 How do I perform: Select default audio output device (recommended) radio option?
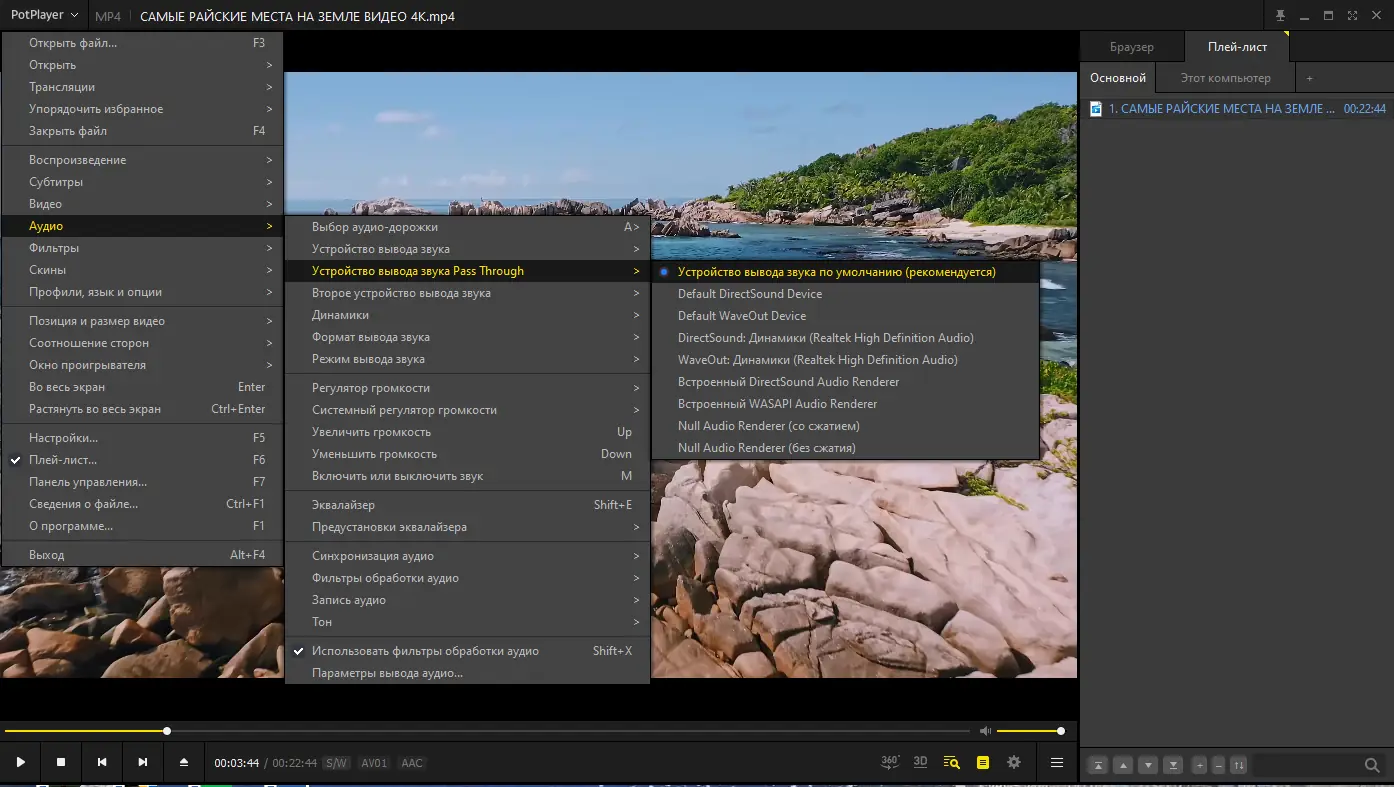(836, 272)
